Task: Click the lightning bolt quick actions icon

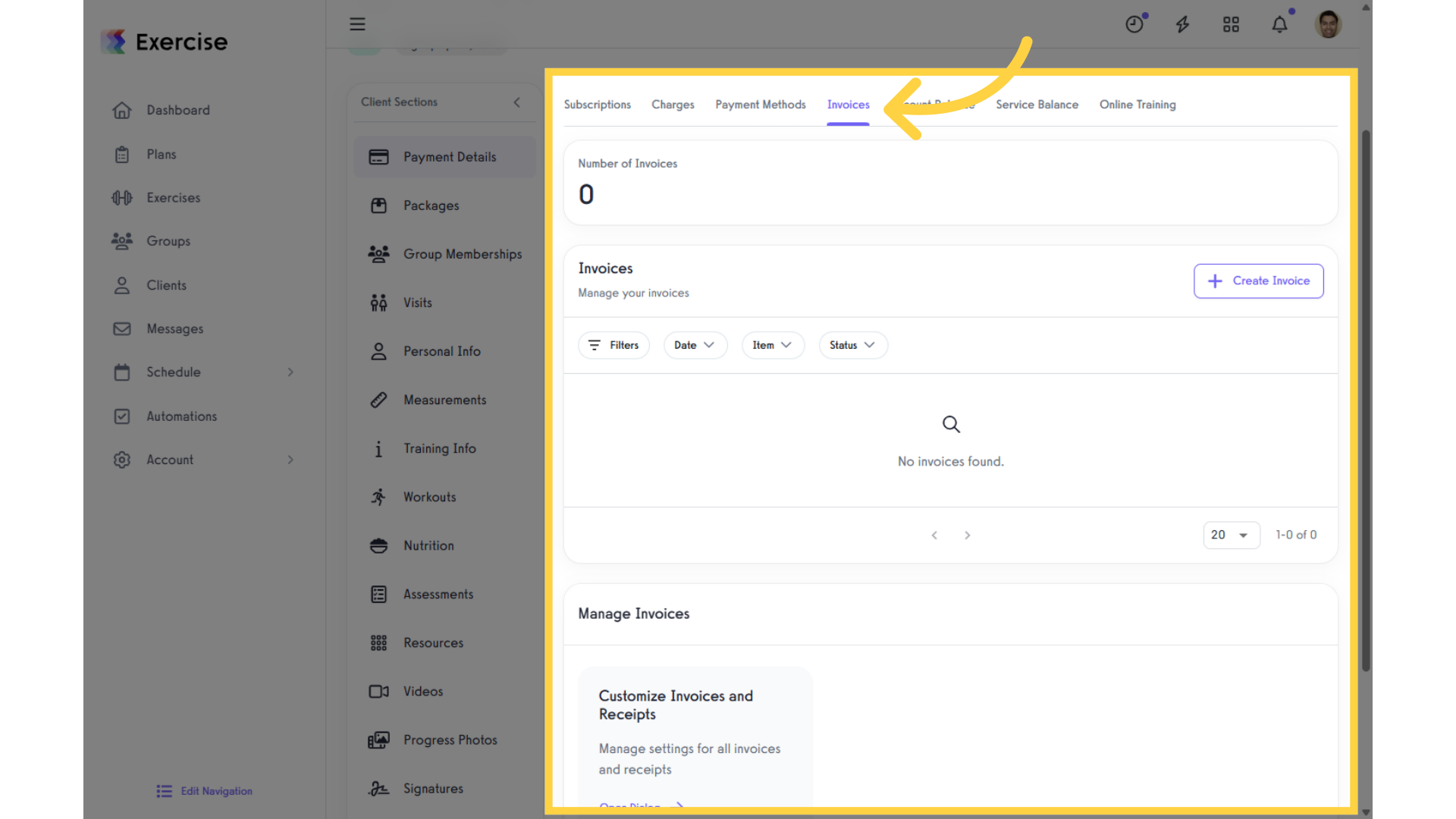Action: [x=1182, y=24]
